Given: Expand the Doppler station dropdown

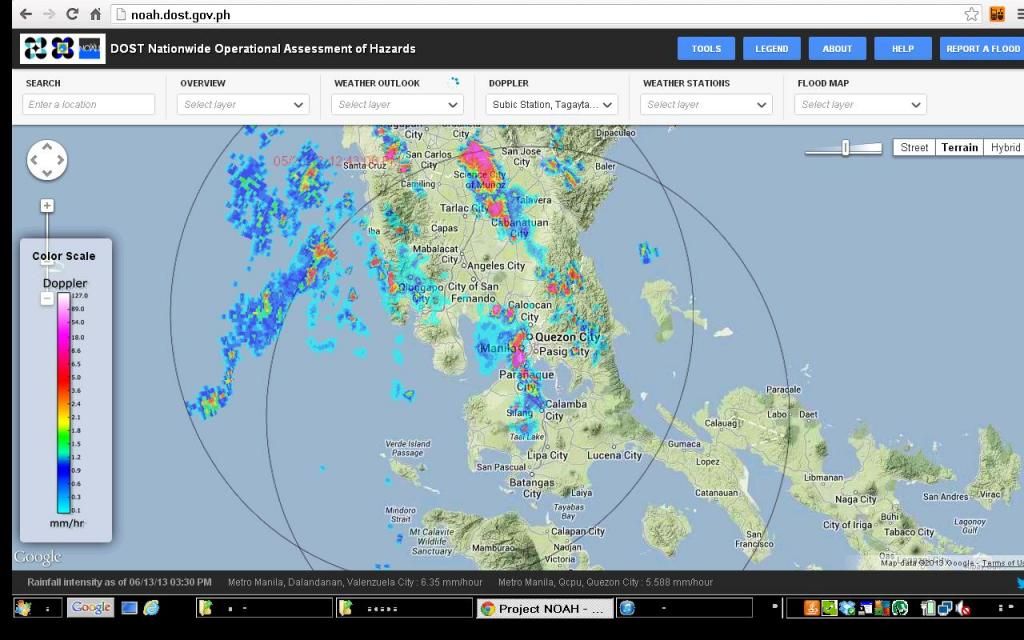Looking at the screenshot, I should (x=552, y=104).
